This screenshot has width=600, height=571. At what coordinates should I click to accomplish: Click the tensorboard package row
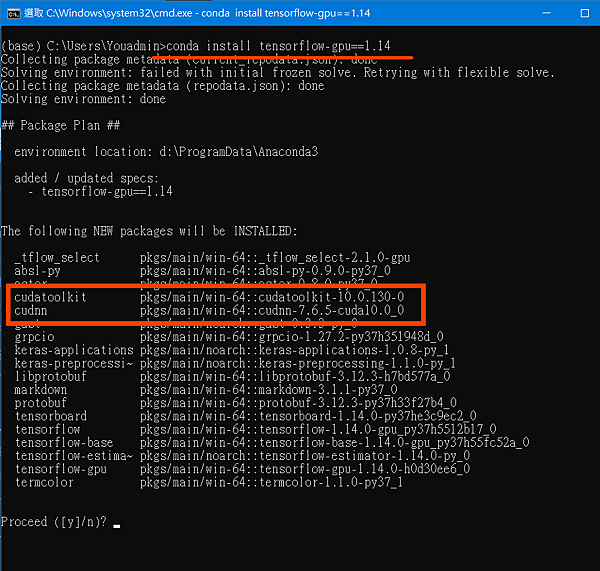click(x=245, y=416)
